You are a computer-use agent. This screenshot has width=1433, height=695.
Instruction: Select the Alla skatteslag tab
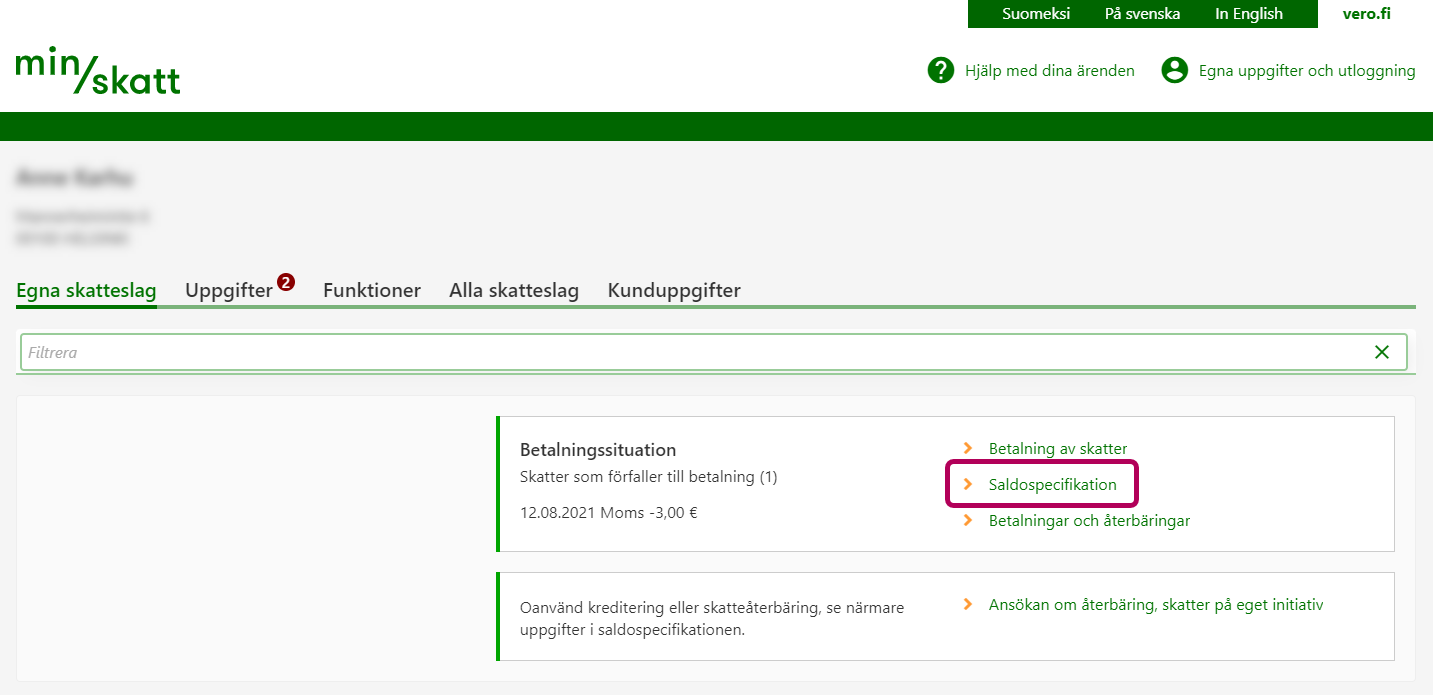pos(514,291)
